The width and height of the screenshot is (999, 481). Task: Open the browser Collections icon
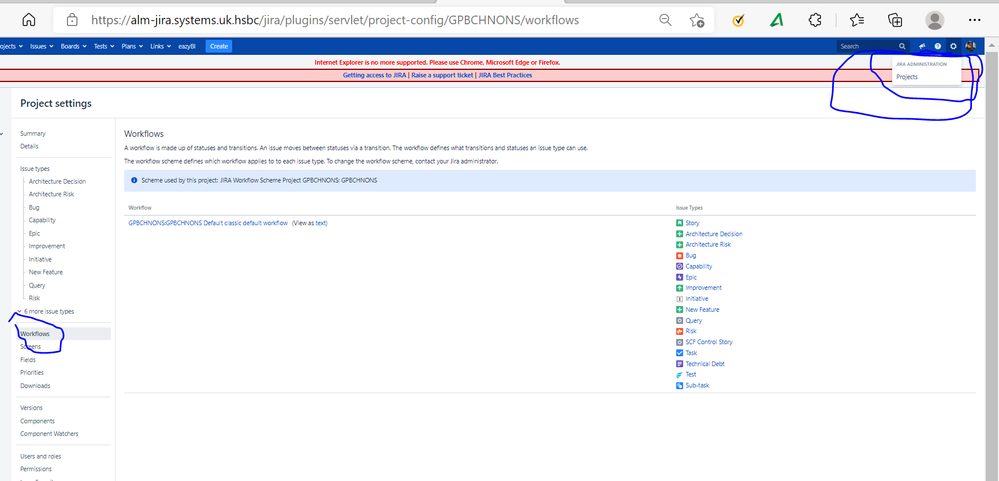(x=895, y=20)
